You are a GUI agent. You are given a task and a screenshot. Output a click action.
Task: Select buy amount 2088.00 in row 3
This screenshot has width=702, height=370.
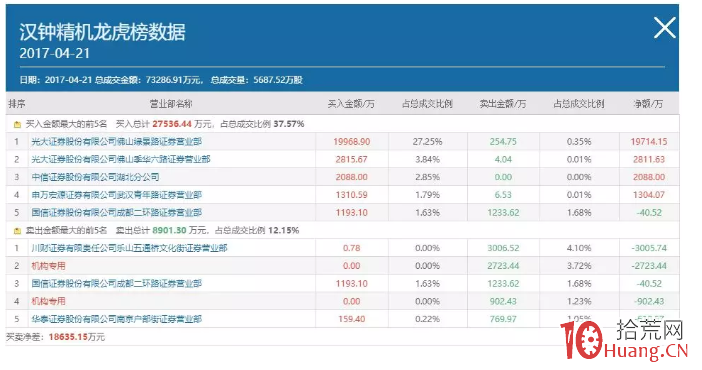point(351,177)
